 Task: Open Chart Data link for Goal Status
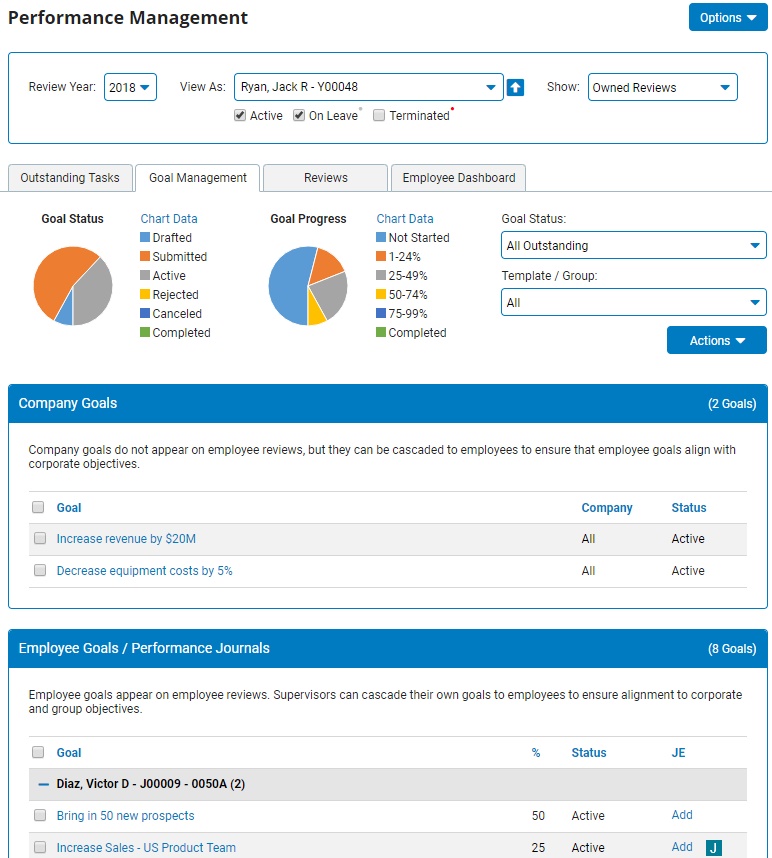pos(169,219)
